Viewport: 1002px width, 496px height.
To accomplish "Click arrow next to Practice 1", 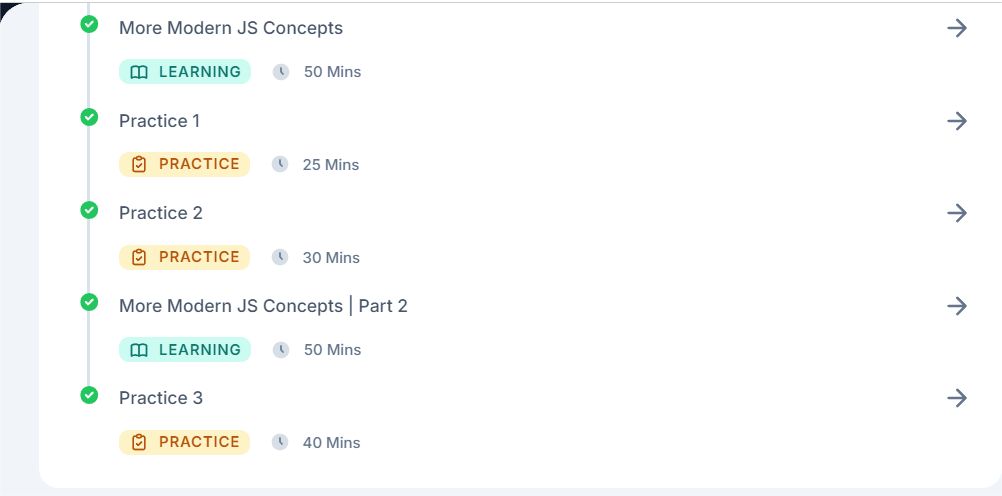I will click(957, 121).
